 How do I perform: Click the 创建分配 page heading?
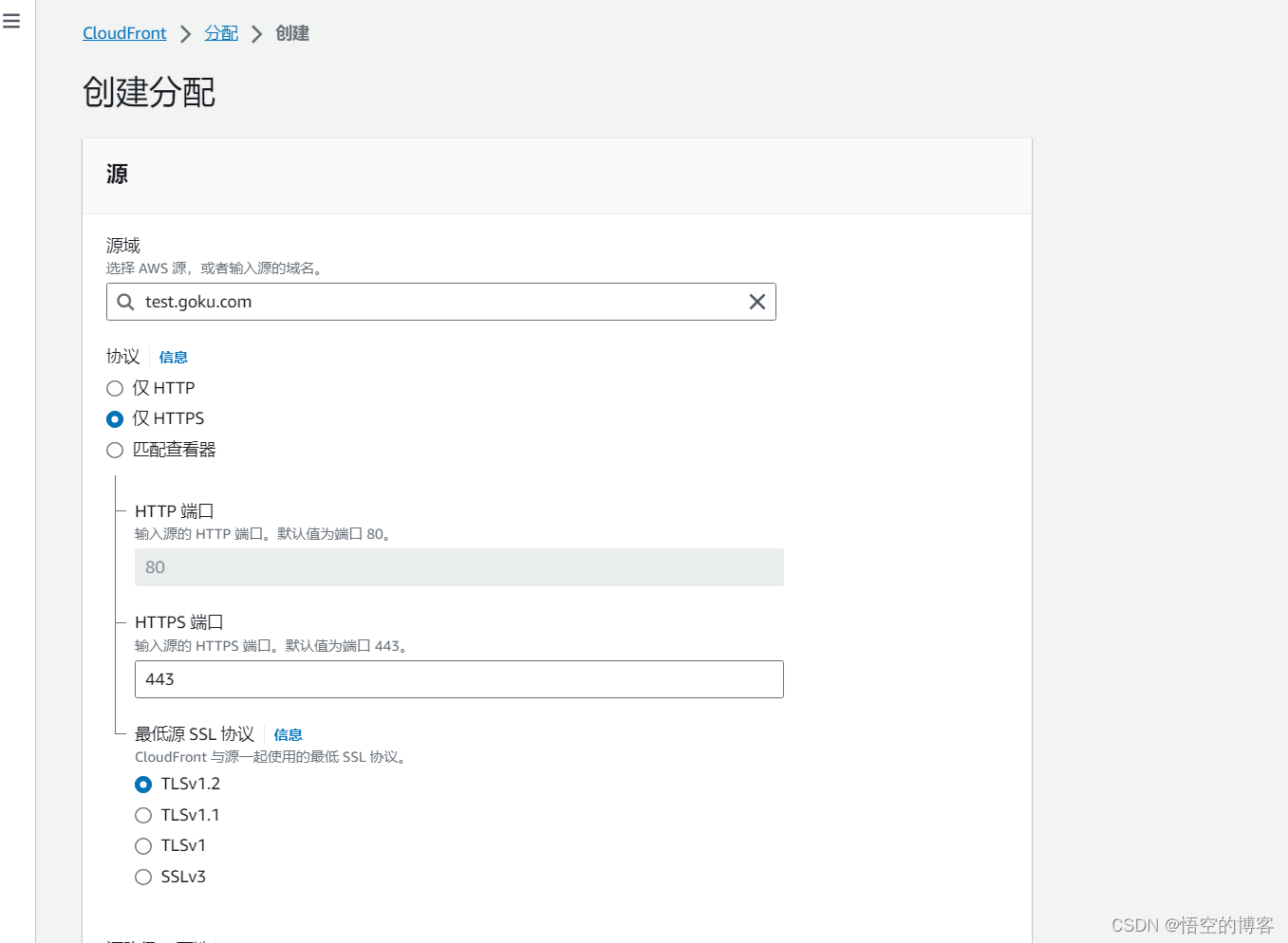click(149, 92)
